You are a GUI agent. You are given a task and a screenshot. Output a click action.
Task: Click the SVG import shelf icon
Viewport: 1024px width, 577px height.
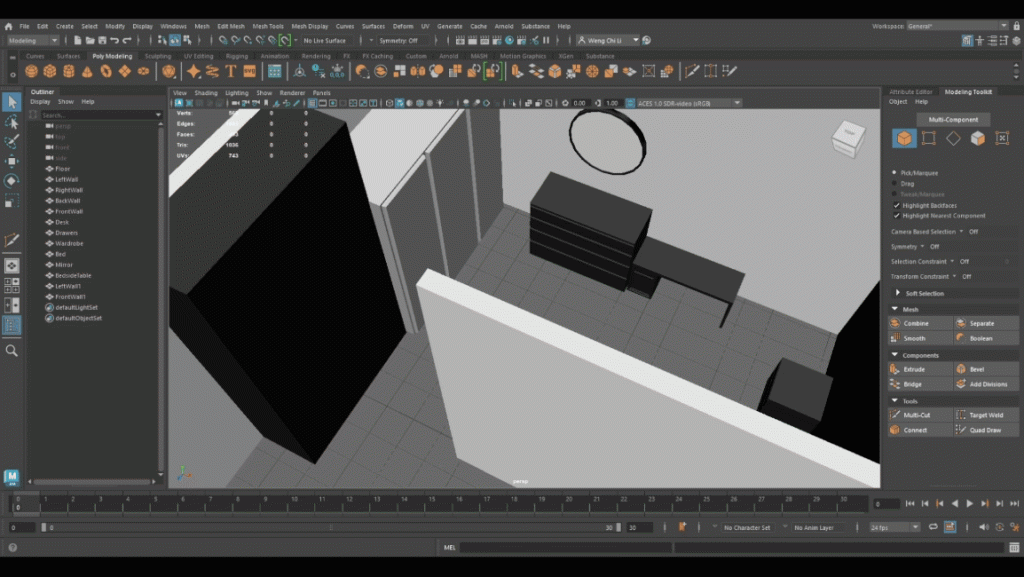coord(249,72)
